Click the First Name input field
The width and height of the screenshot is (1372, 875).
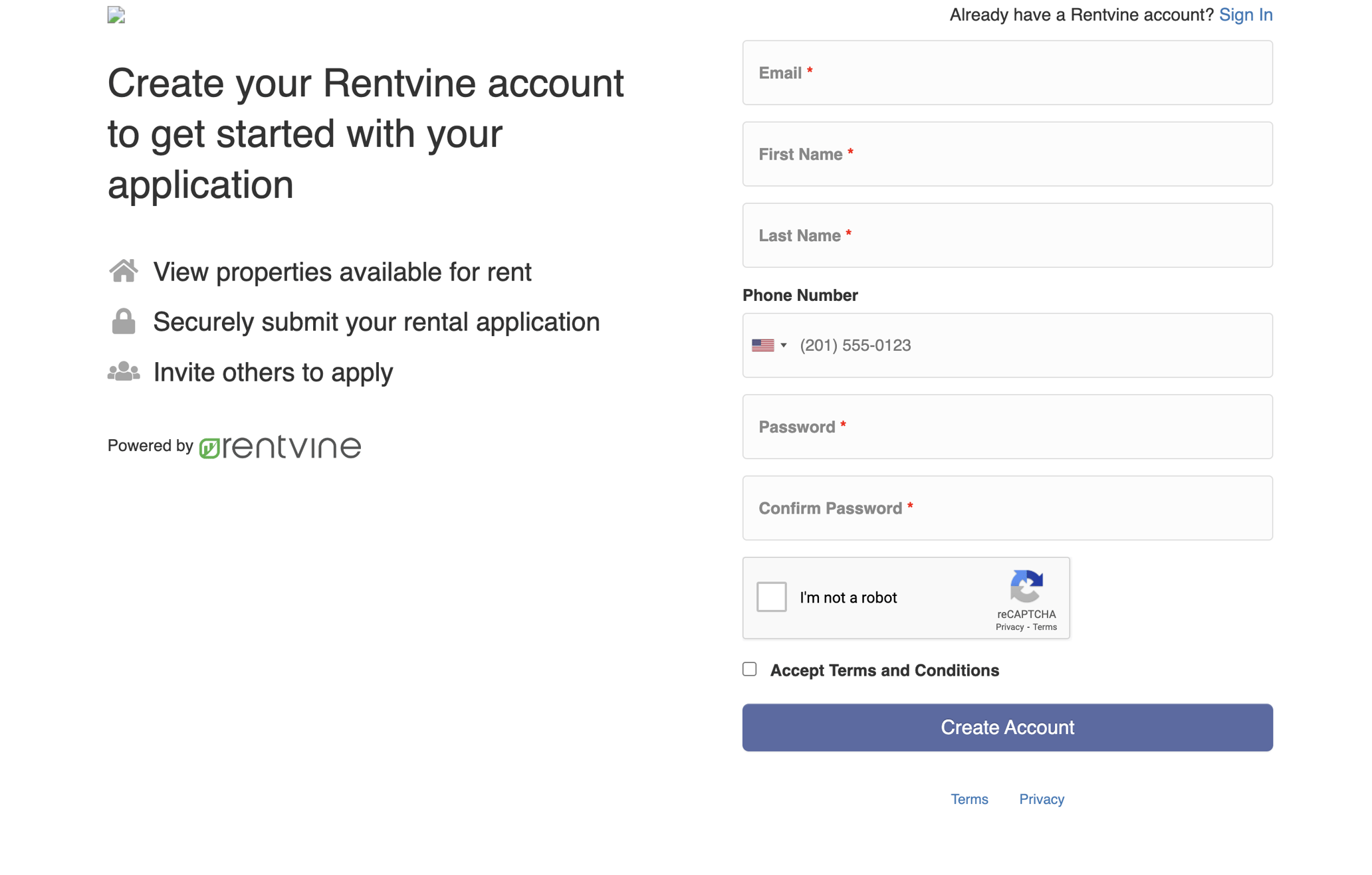[1007, 154]
